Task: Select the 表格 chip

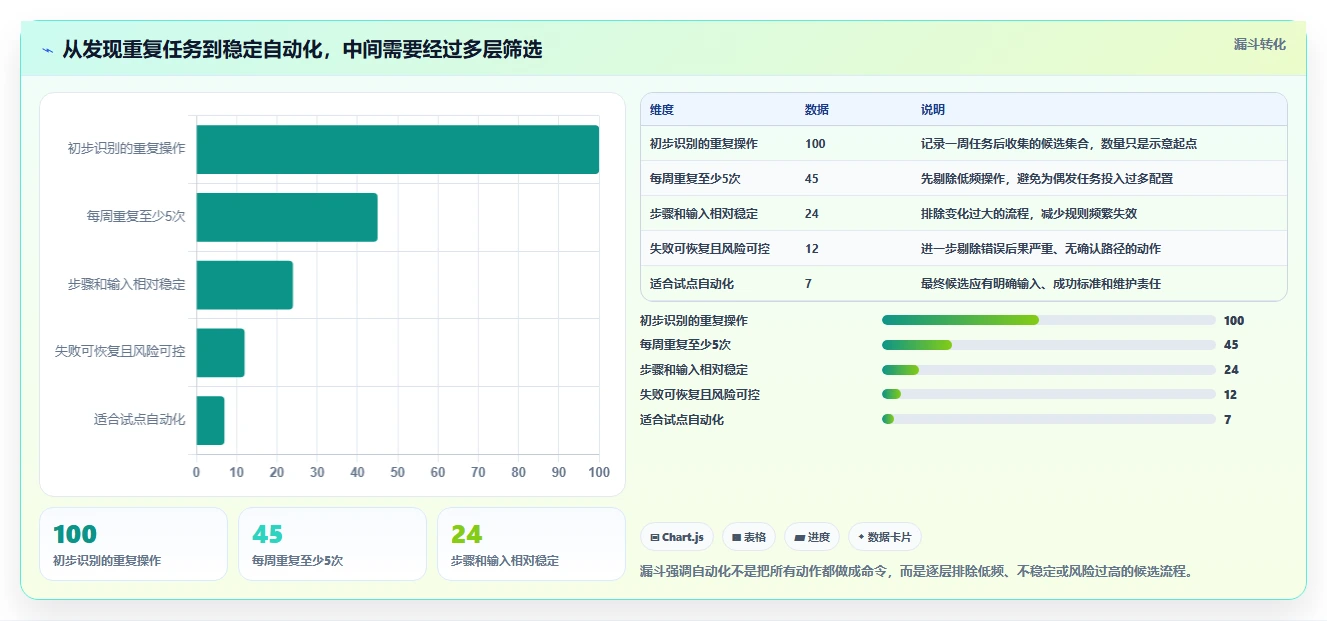Action: (x=749, y=537)
